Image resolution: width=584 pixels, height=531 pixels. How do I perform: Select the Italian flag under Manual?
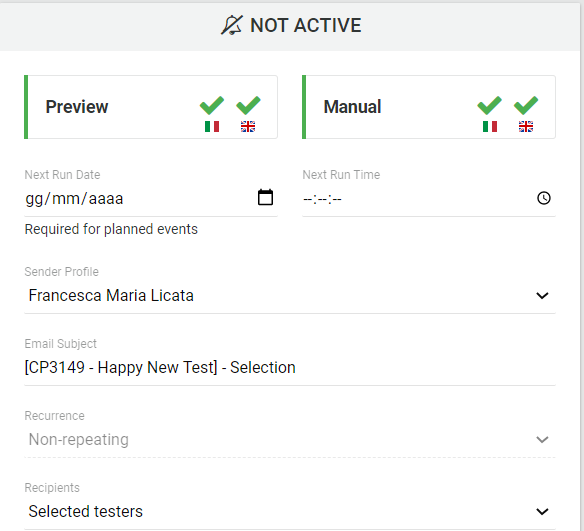click(x=490, y=127)
